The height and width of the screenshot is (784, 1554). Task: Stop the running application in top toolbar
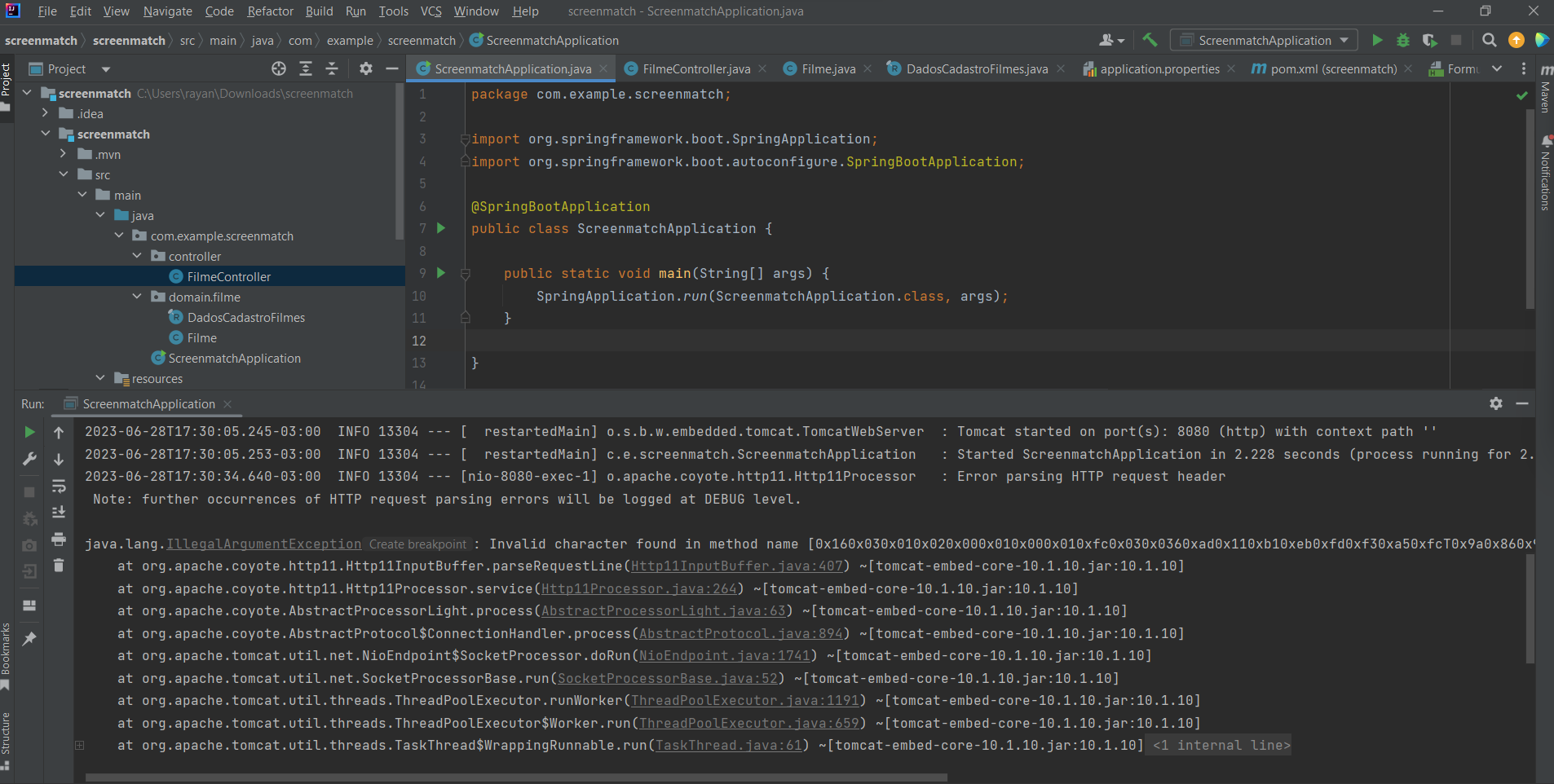pos(1456,40)
